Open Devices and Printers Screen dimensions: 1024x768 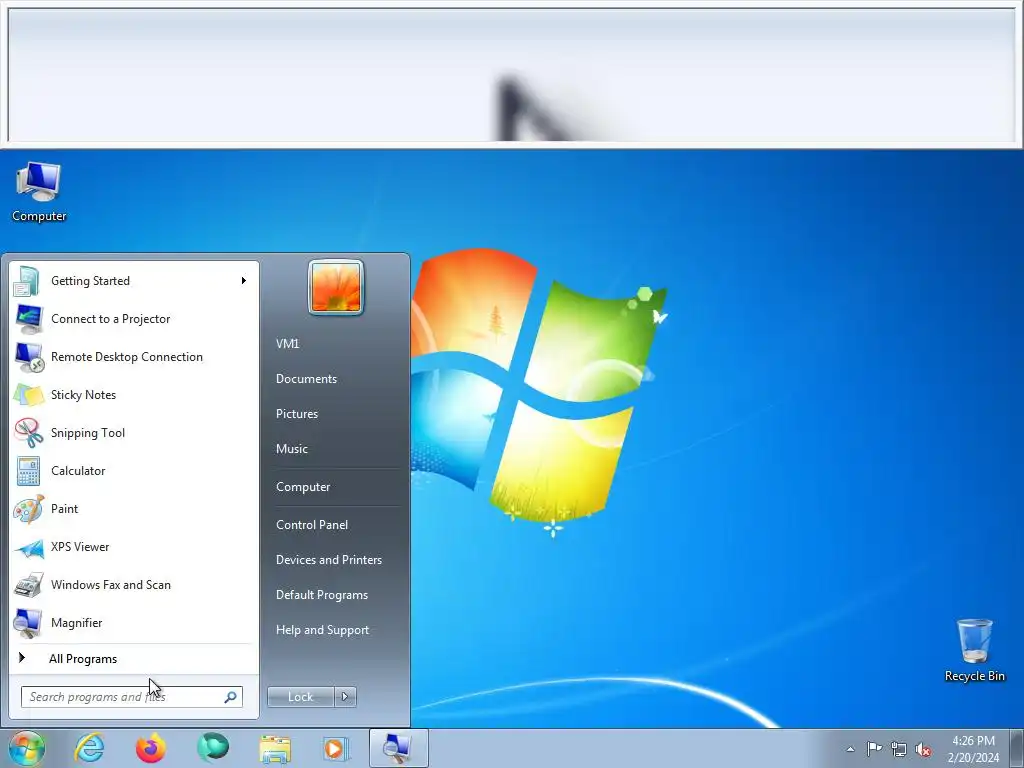click(329, 560)
